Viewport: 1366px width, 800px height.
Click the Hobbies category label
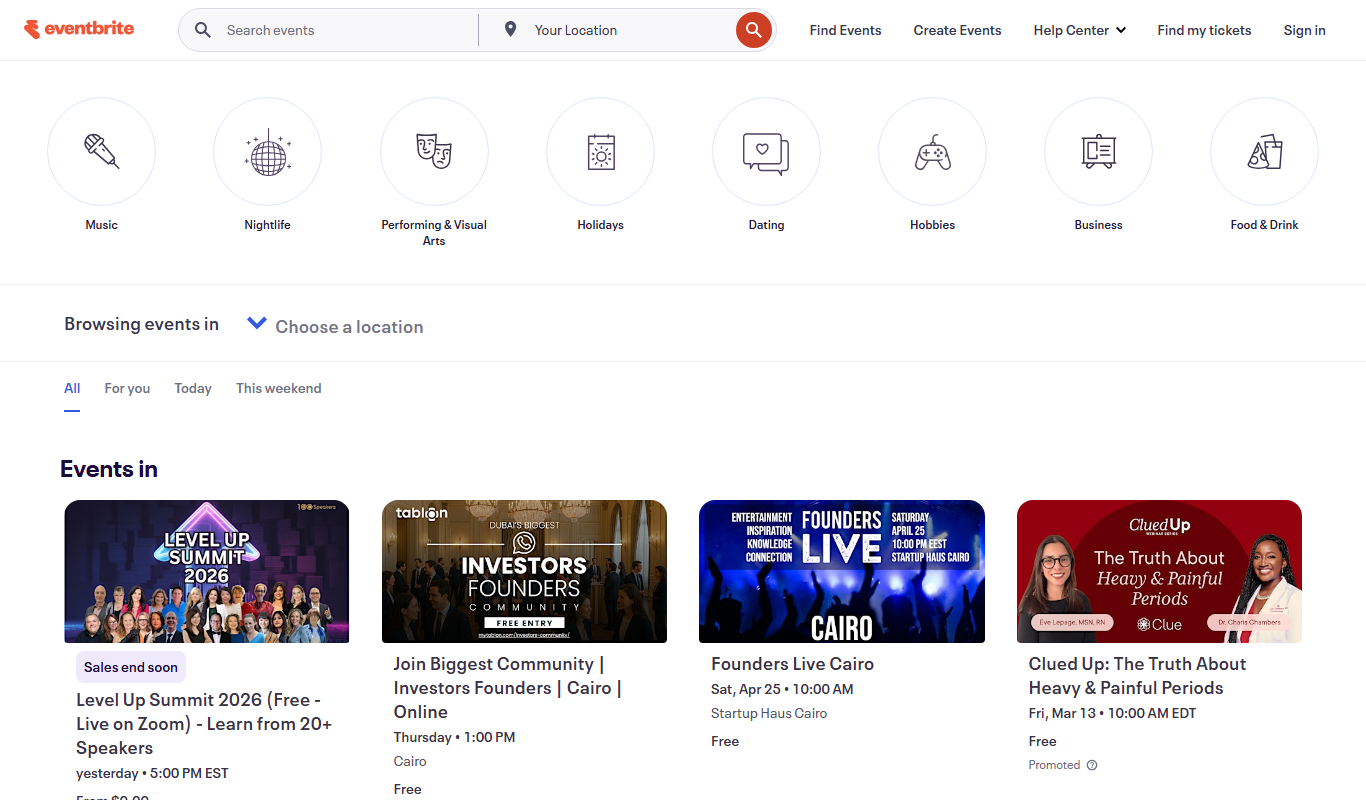click(932, 225)
